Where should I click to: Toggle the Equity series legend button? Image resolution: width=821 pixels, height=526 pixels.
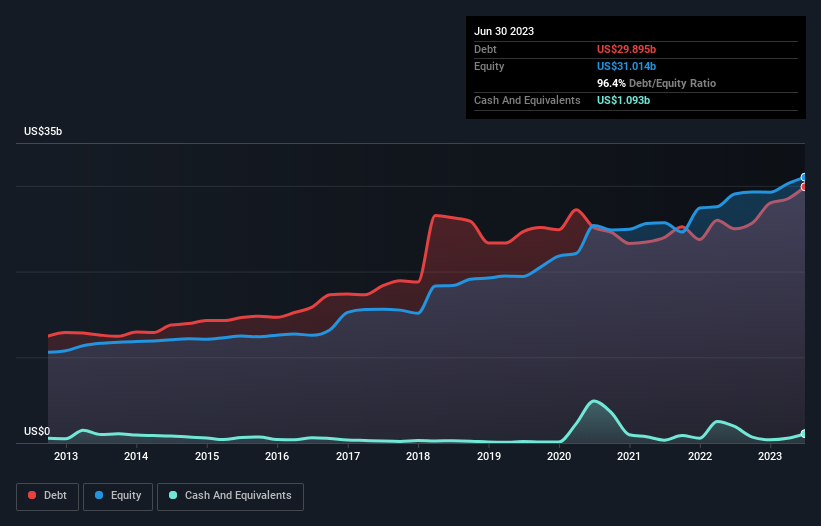tap(118, 496)
